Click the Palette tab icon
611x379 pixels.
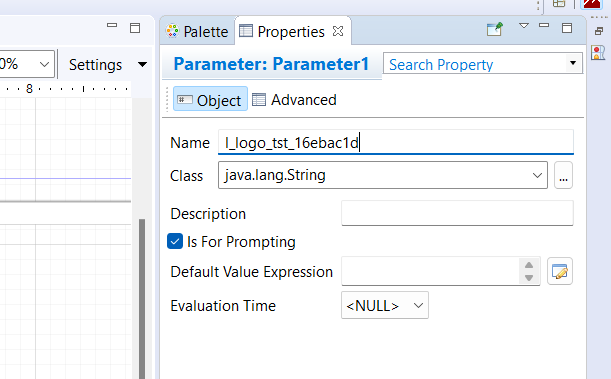pos(172,31)
